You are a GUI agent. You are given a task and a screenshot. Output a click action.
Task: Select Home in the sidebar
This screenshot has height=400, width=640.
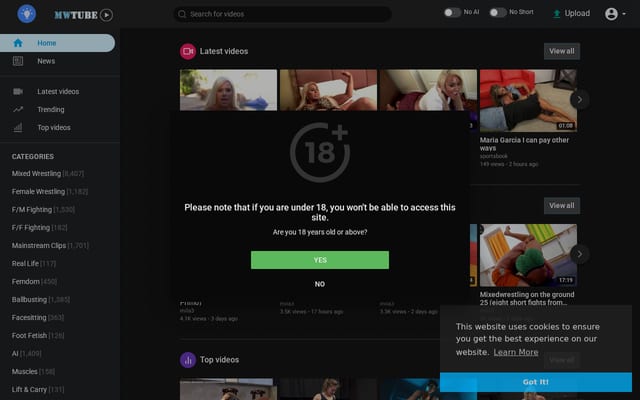click(x=58, y=43)
